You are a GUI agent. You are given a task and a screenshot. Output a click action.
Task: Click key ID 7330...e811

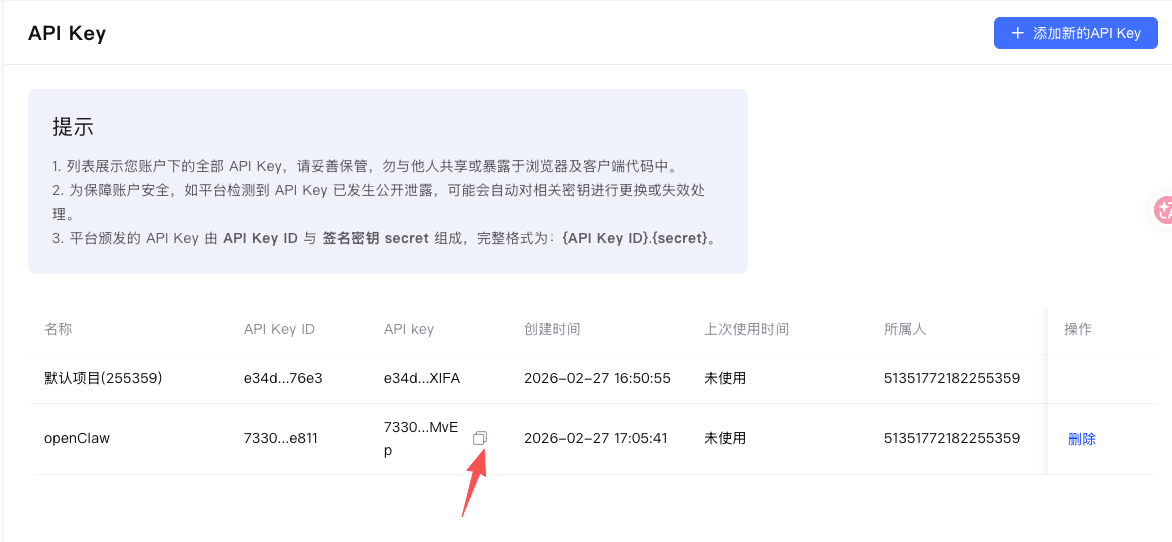pyautogui.click(x=280, y=438)
